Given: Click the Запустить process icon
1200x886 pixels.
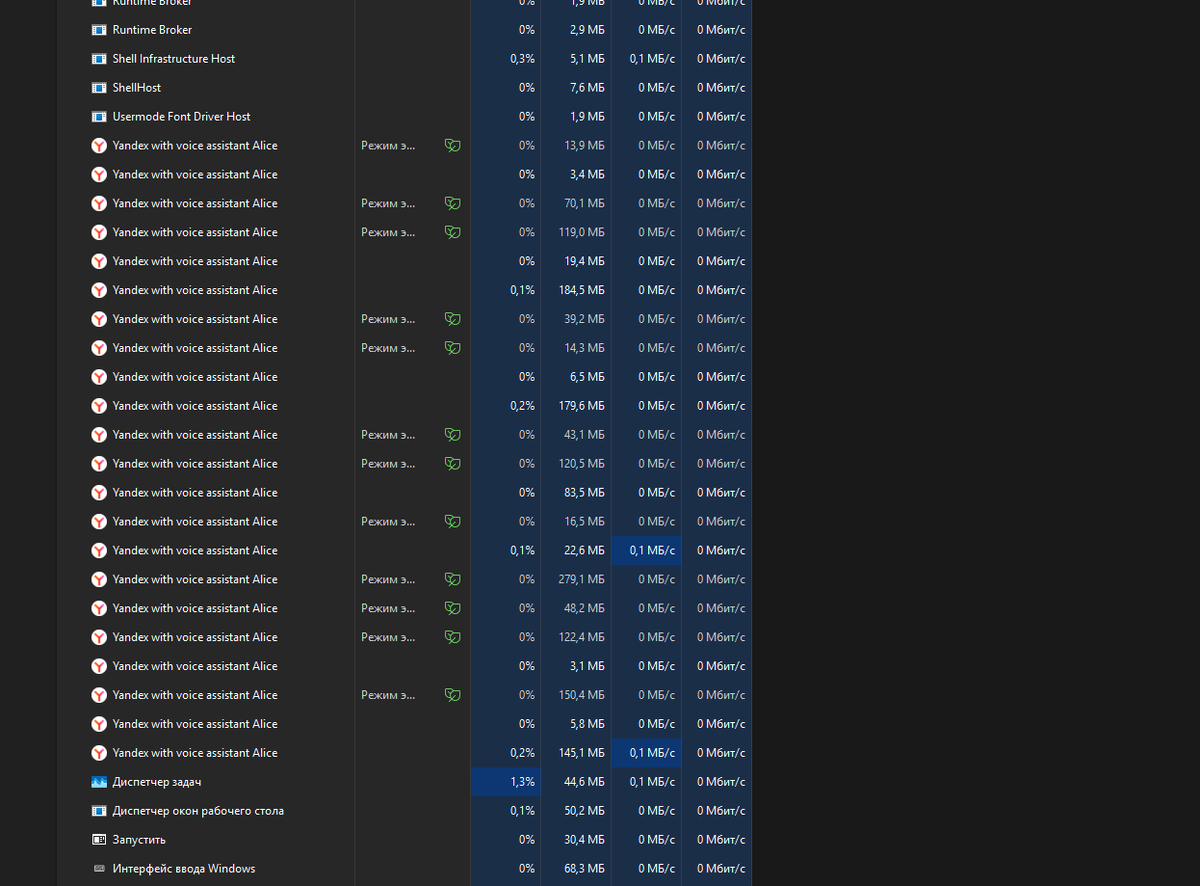Looking at the screenshot, I should [x=99, y=840].
